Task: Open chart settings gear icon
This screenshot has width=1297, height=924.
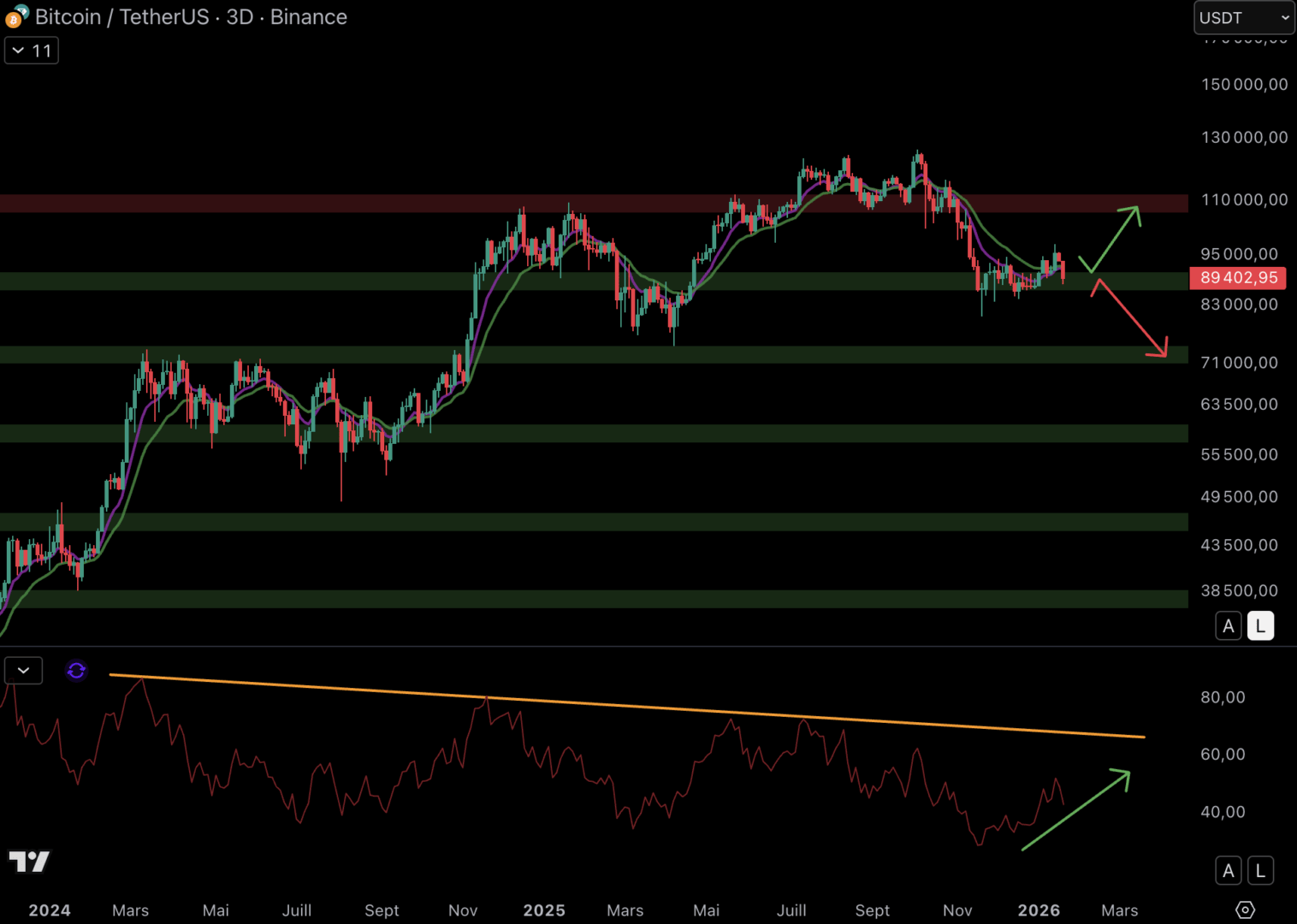Action: (x=1245, y=909)
